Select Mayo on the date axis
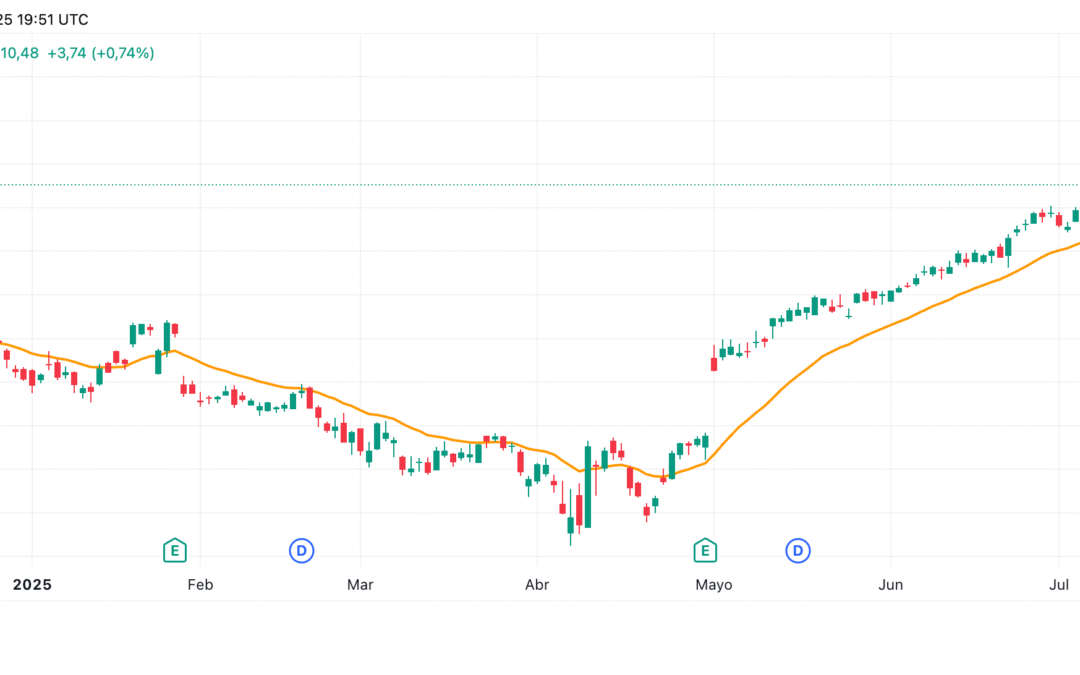Viewport: 1080px width, 675px height. (x=714, y=585)
